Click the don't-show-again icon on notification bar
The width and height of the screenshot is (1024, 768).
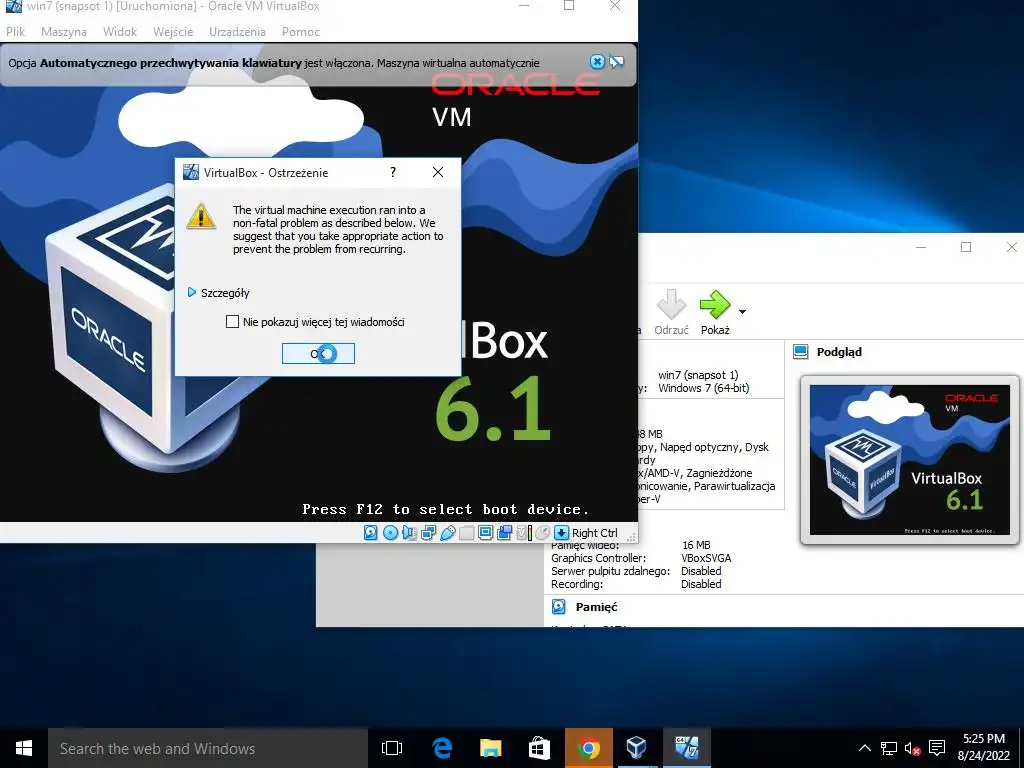(x=616, y=62)
